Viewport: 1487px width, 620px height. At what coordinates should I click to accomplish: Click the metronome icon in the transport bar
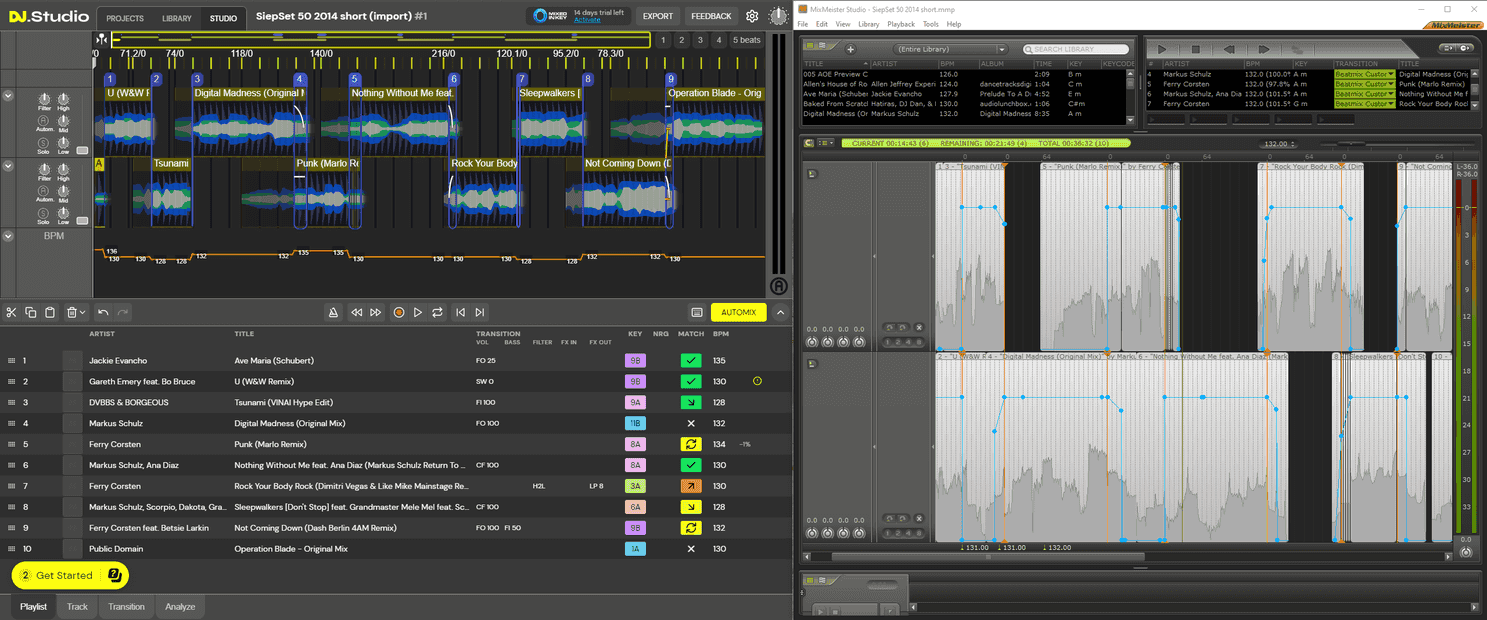pos(335,312)
